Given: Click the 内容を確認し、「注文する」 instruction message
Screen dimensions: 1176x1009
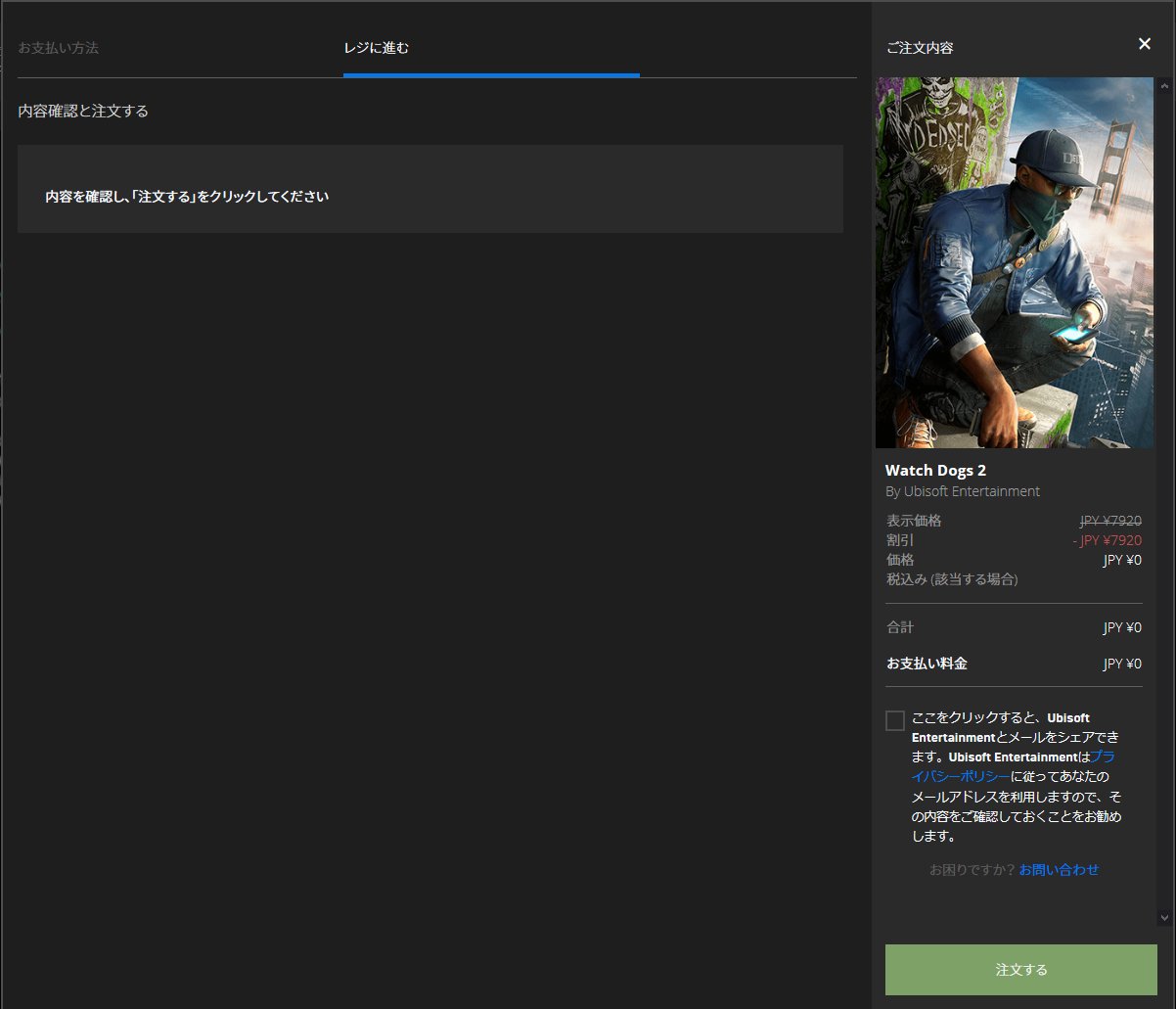Looking at the screenshot, I should (187, 196).
